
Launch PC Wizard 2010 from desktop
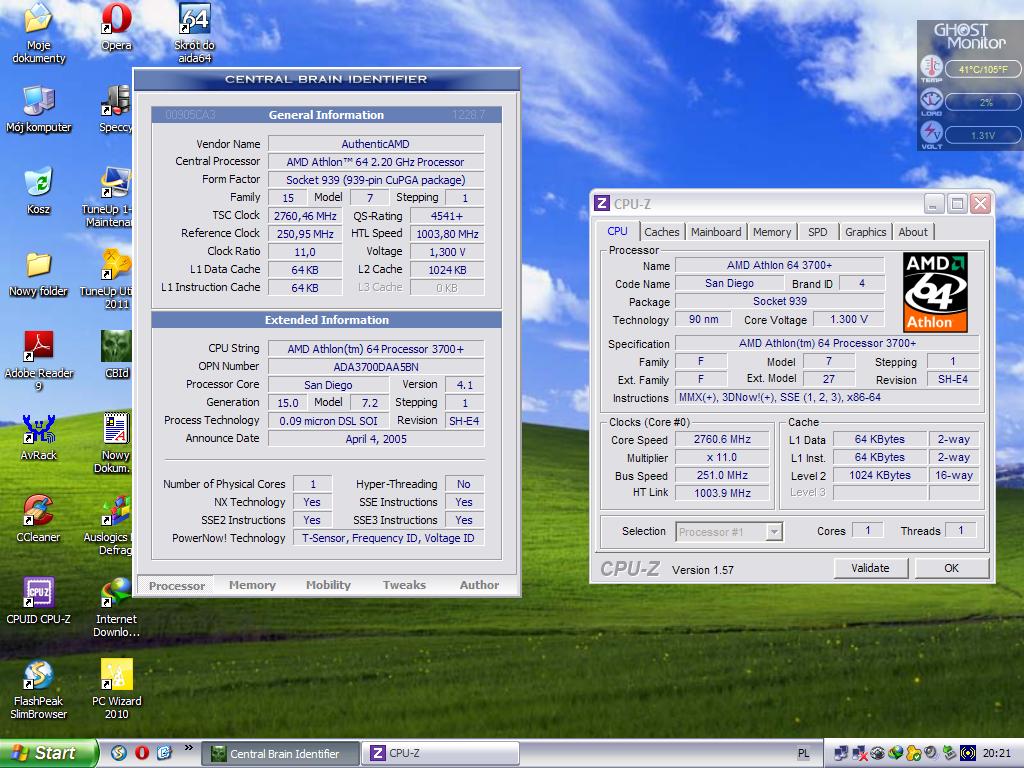(116, 676)
